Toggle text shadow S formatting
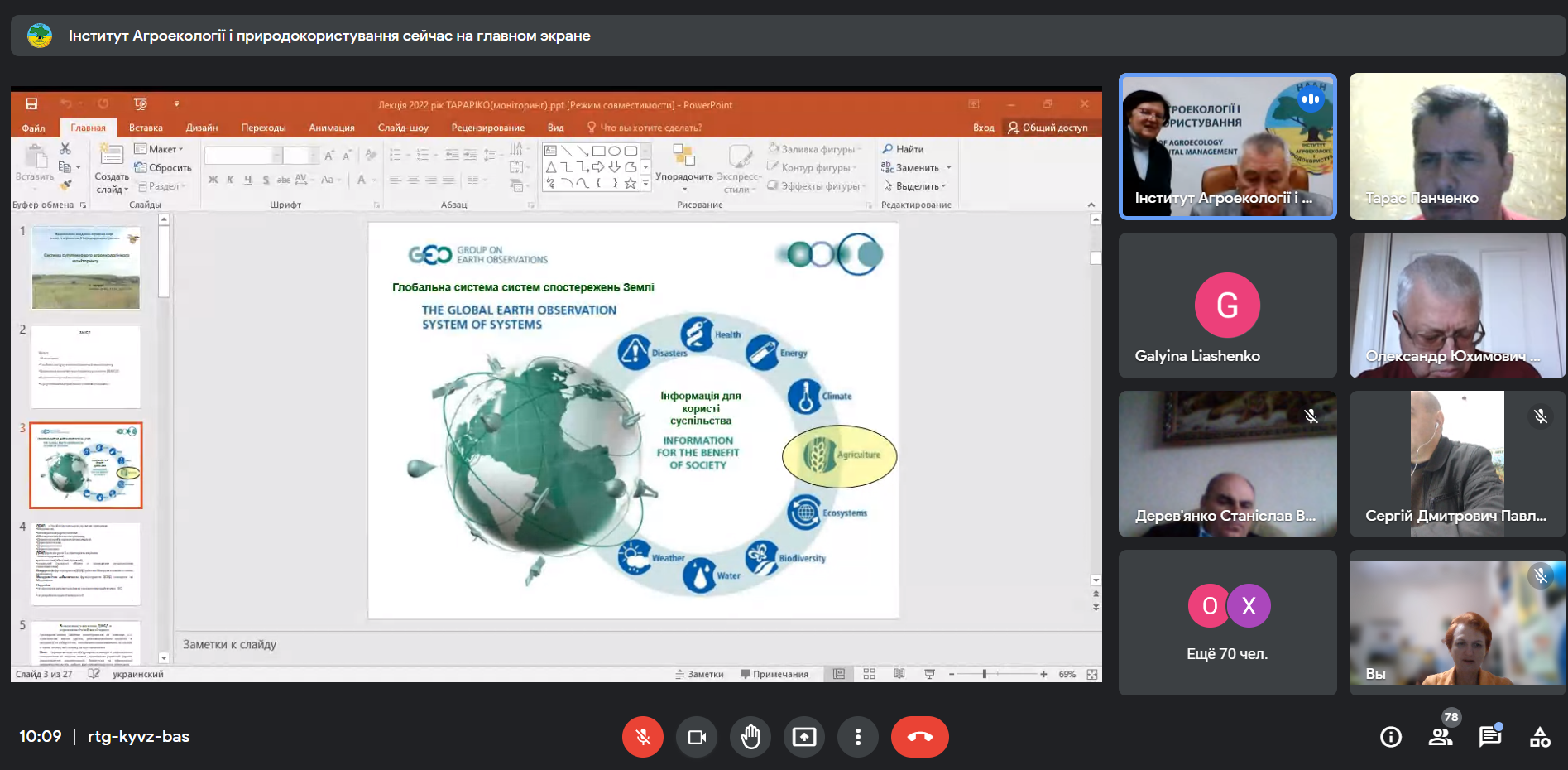 (x=266, y=180)
